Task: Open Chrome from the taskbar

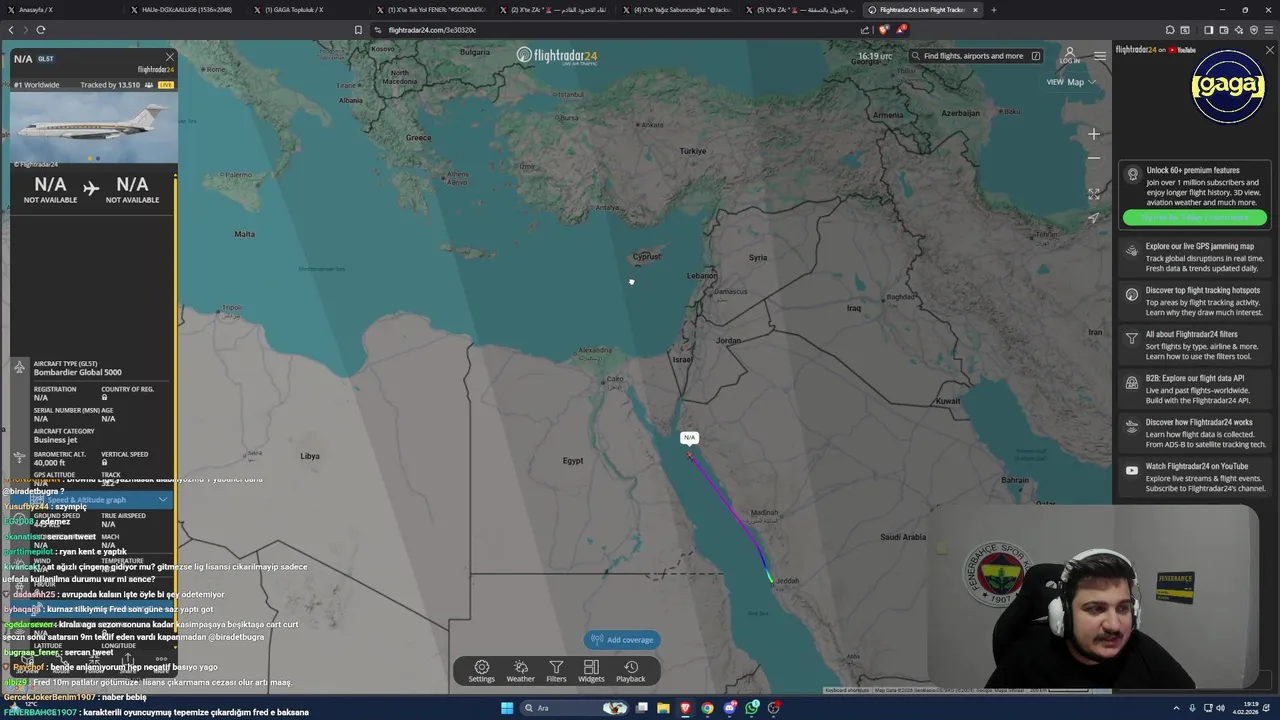Action: (707, 708)
